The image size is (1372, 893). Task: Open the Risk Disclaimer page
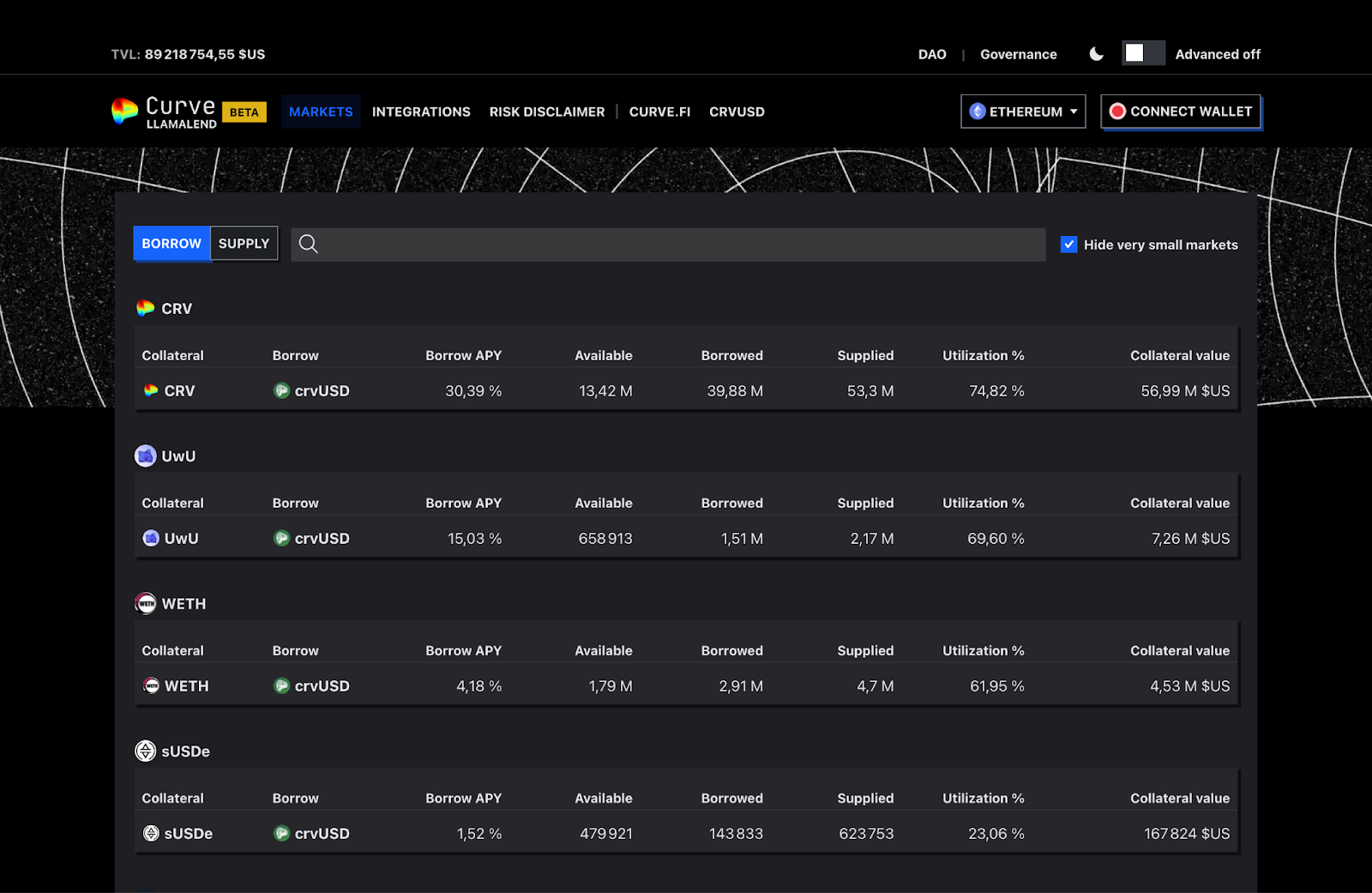(547, 112)
